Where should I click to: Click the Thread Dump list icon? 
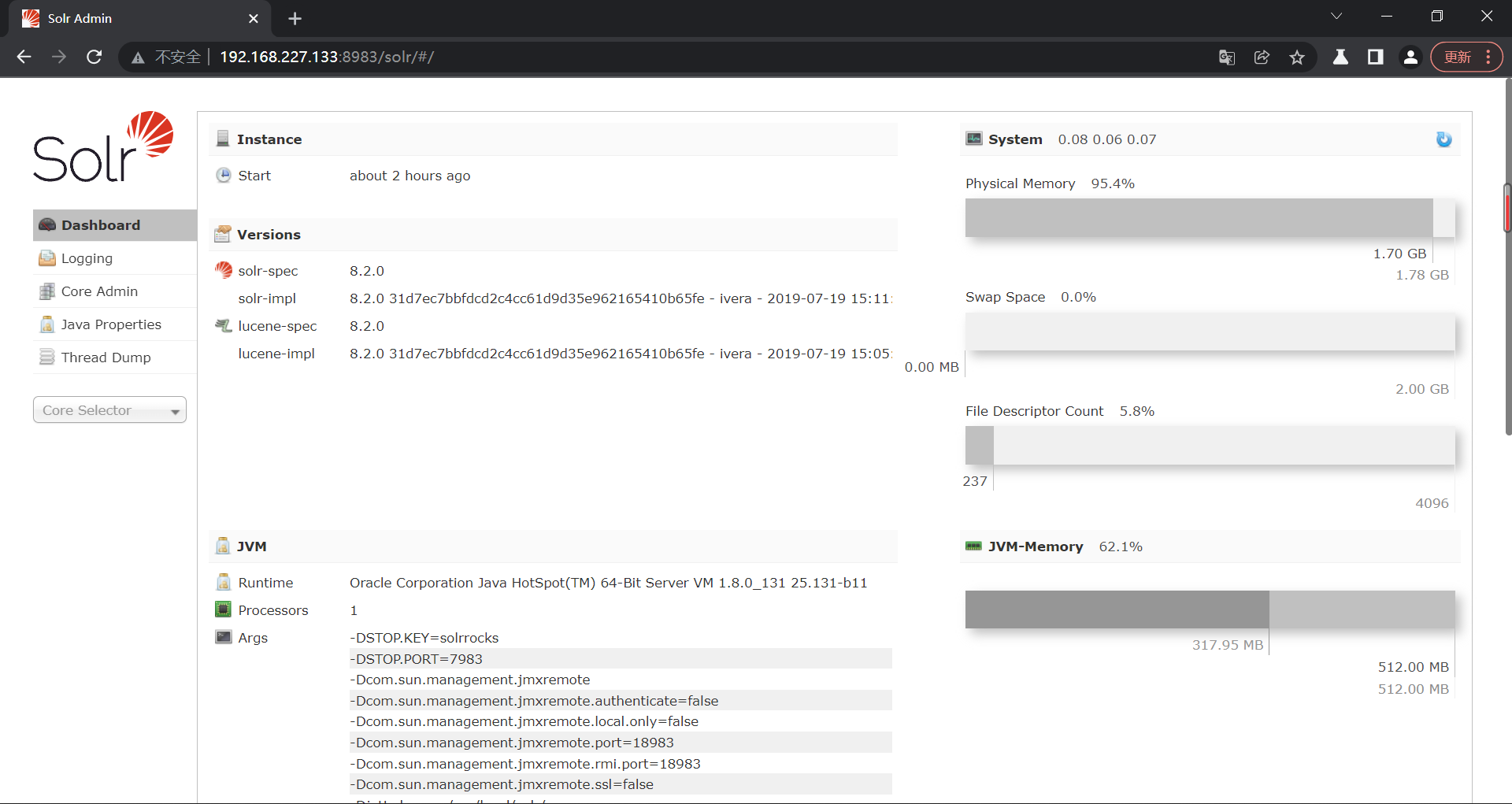pyautogui.click(x=47, y=358)
